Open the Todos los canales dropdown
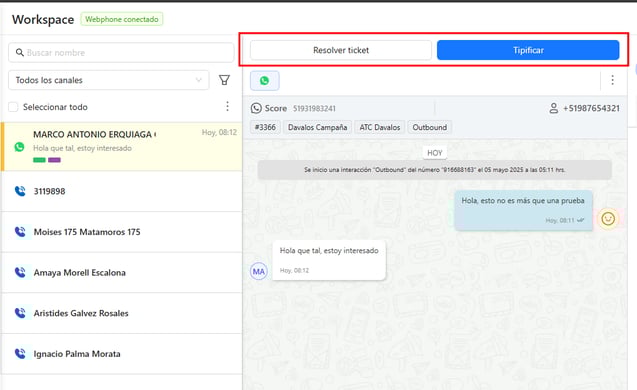This screenshot has width=637, height=390. click(108, 80)
